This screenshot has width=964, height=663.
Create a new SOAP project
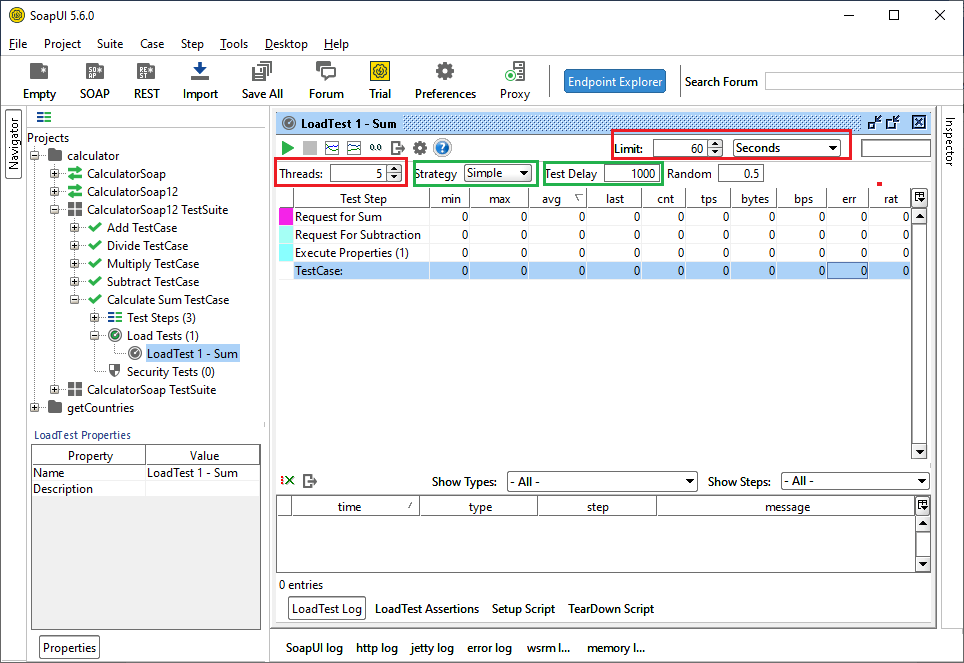[x=94, y=72]
